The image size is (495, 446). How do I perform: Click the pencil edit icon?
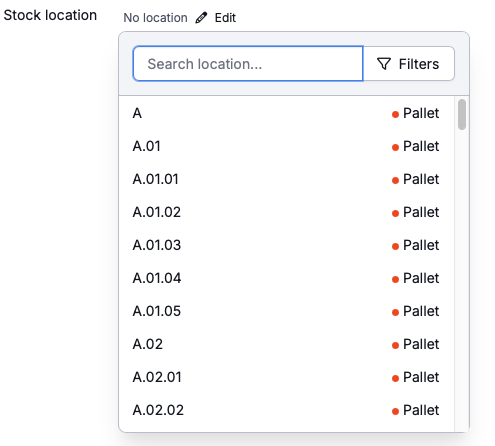[201, 18]
